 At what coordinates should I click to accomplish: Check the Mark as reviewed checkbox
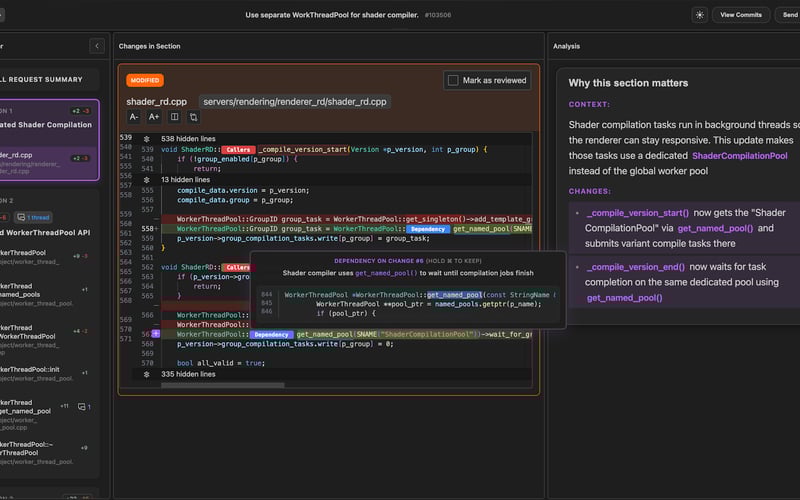tap(453, 80)
